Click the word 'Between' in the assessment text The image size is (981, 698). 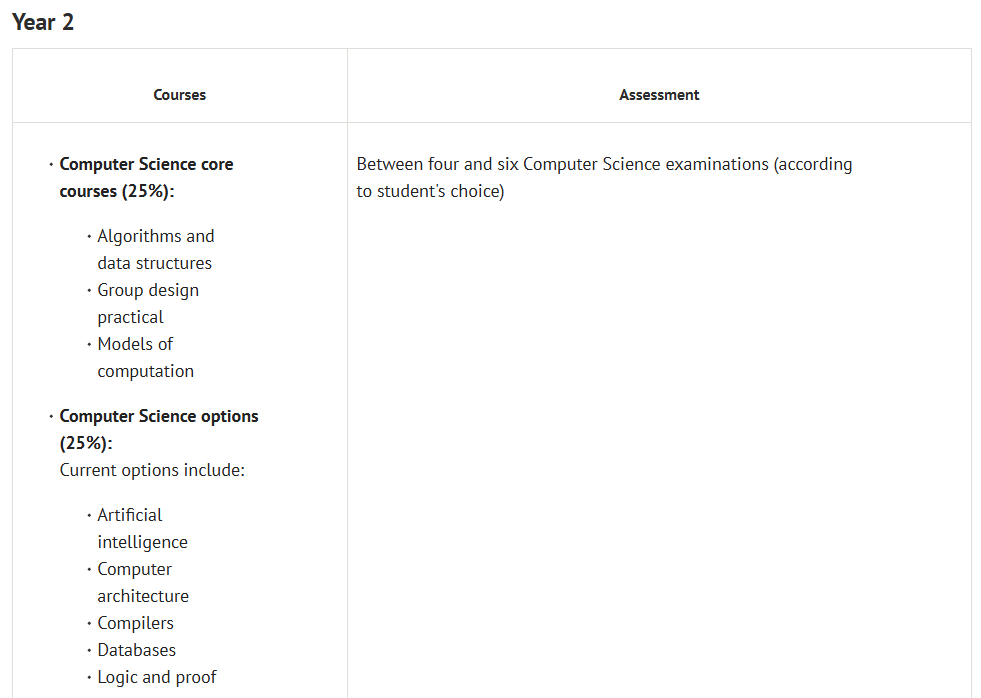coord(390,164)
